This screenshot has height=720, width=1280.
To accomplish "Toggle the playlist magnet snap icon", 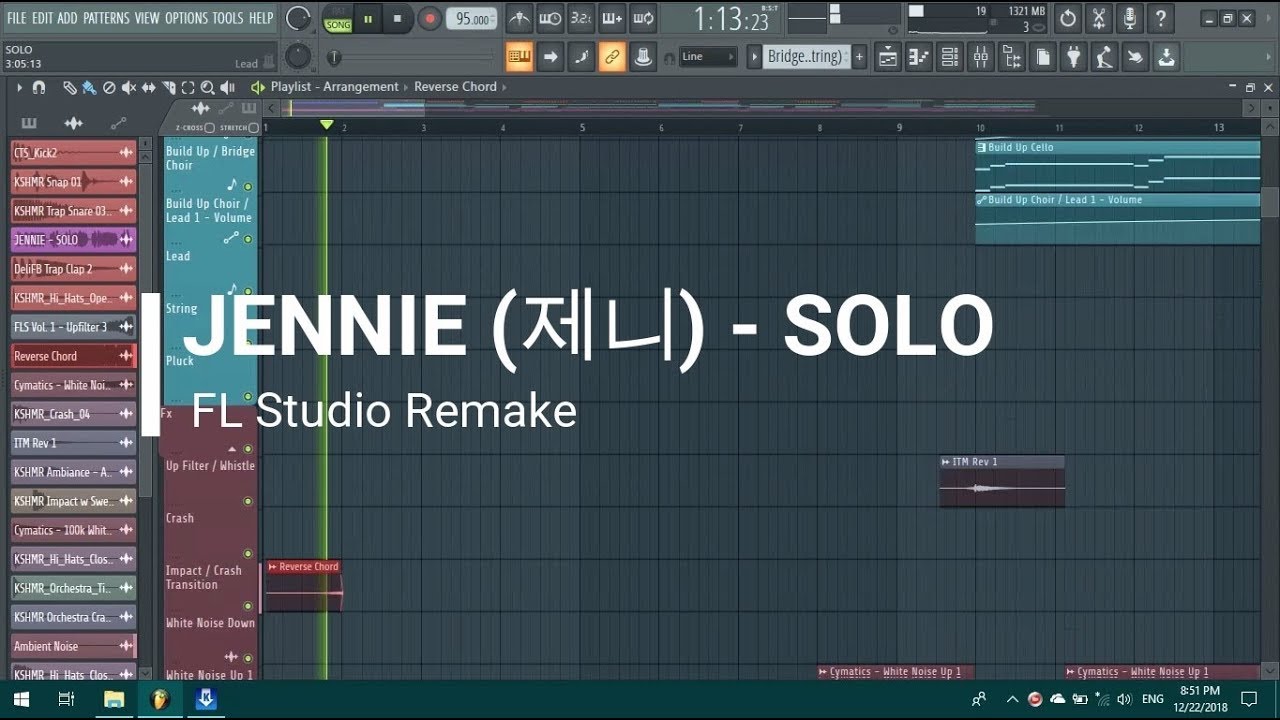I will tap(39, 88).
